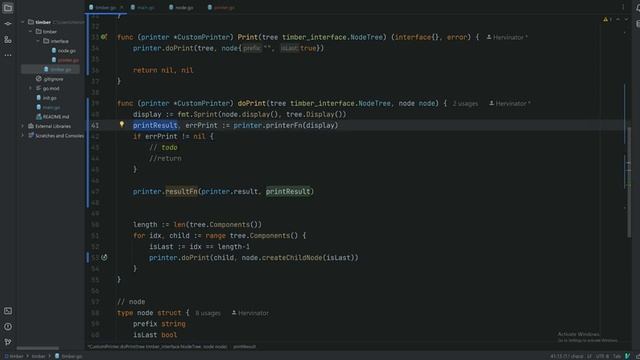The height and width of the screenshot is (360, 640).
Task: Click the project panel horizontal scrollbar
Action: point(38,348)
